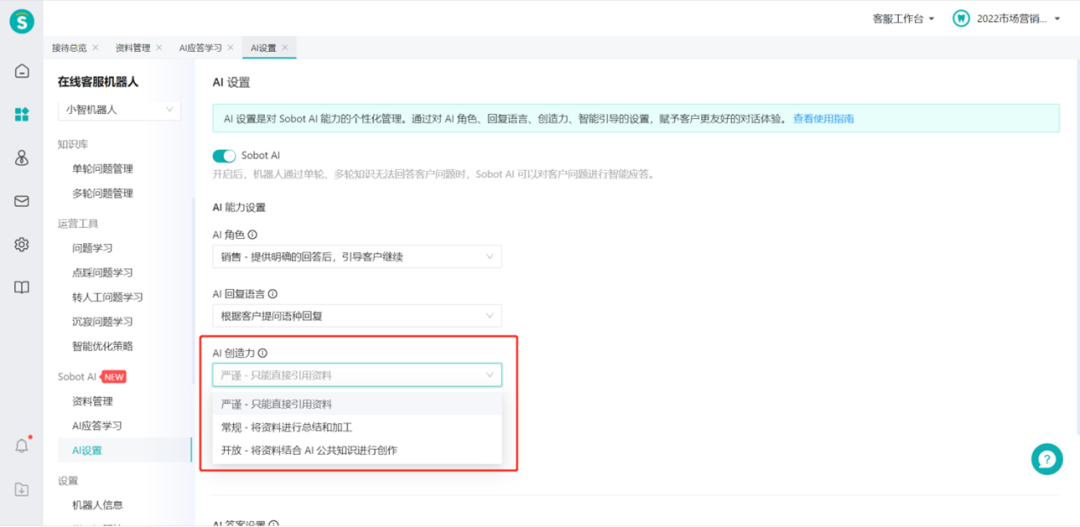This screenshot has width=1080, height=527.
Task: Open the 客服工作台 dropdown at top
Action: [903, 19]
